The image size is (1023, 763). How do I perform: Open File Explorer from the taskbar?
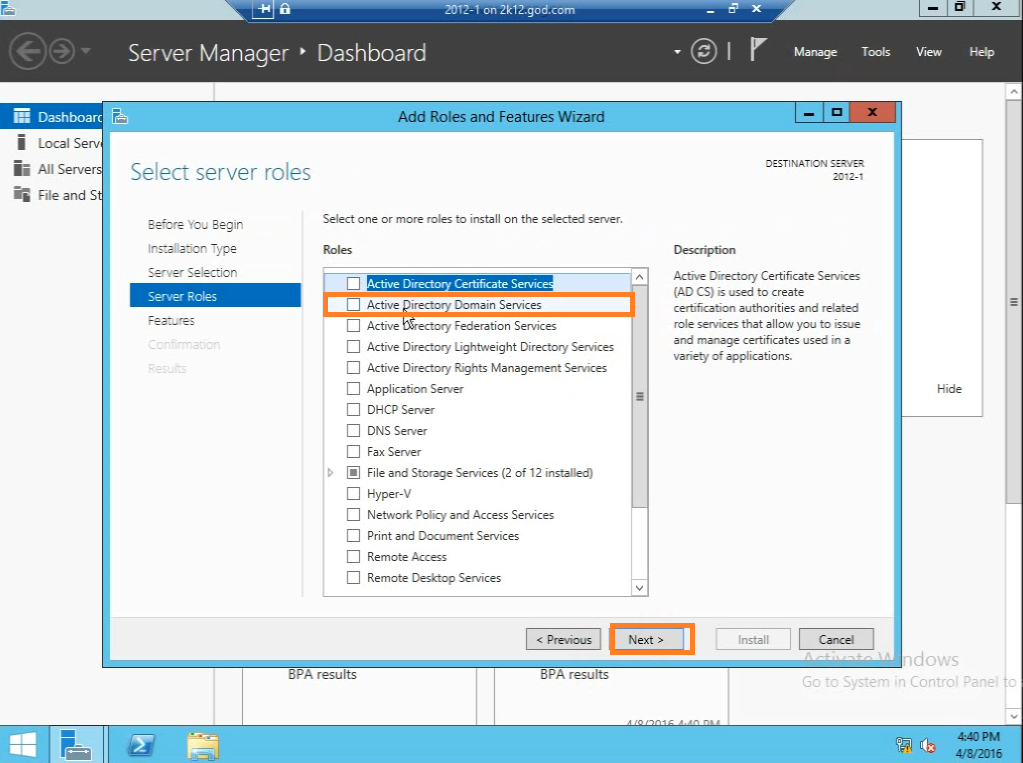click(x=203, y=745)
